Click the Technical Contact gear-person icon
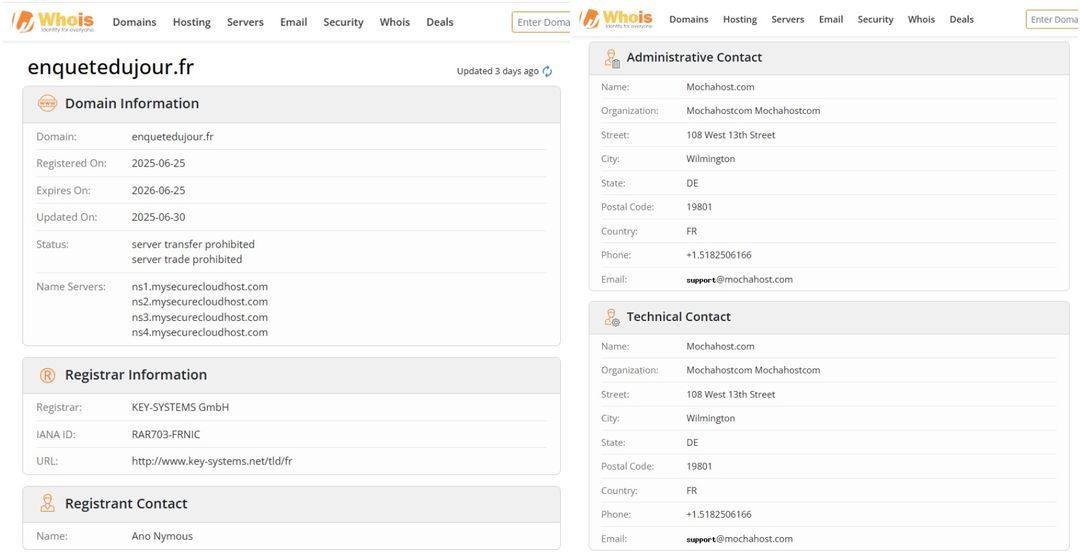The image size is (1080, 557). coord(612,317)
